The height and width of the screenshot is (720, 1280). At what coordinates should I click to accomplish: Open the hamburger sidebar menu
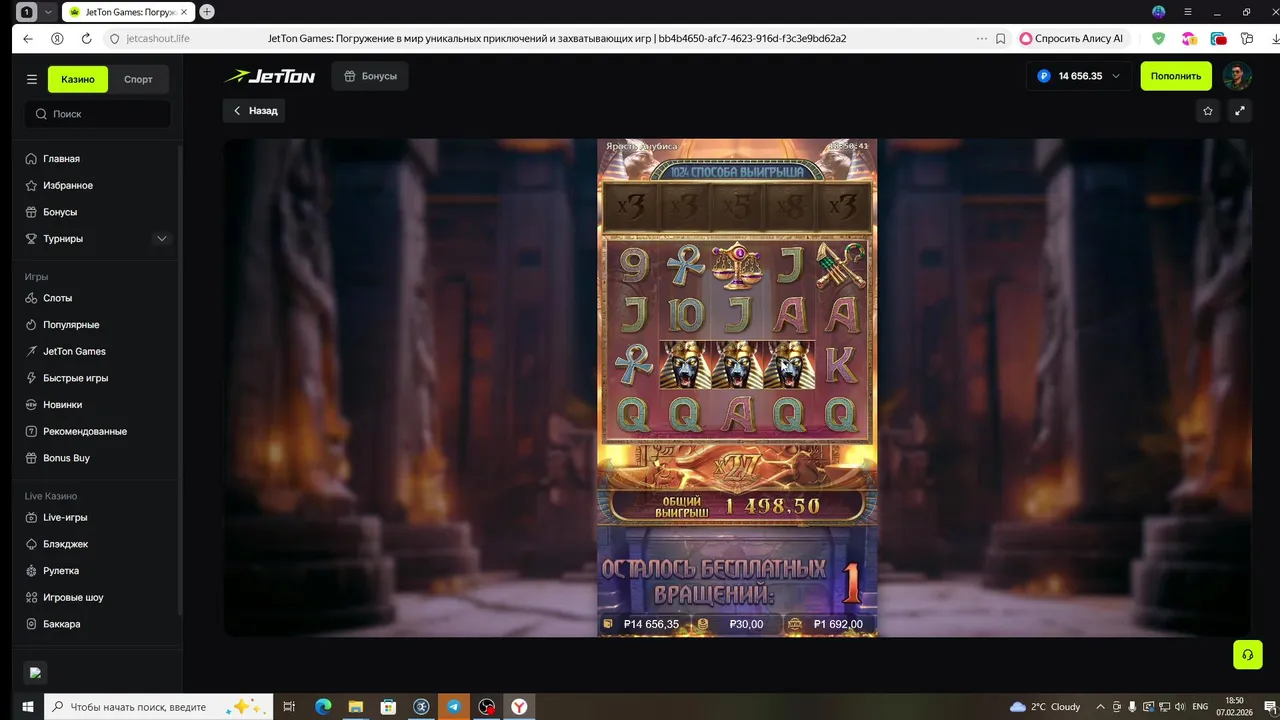click(x=32, y=79)
